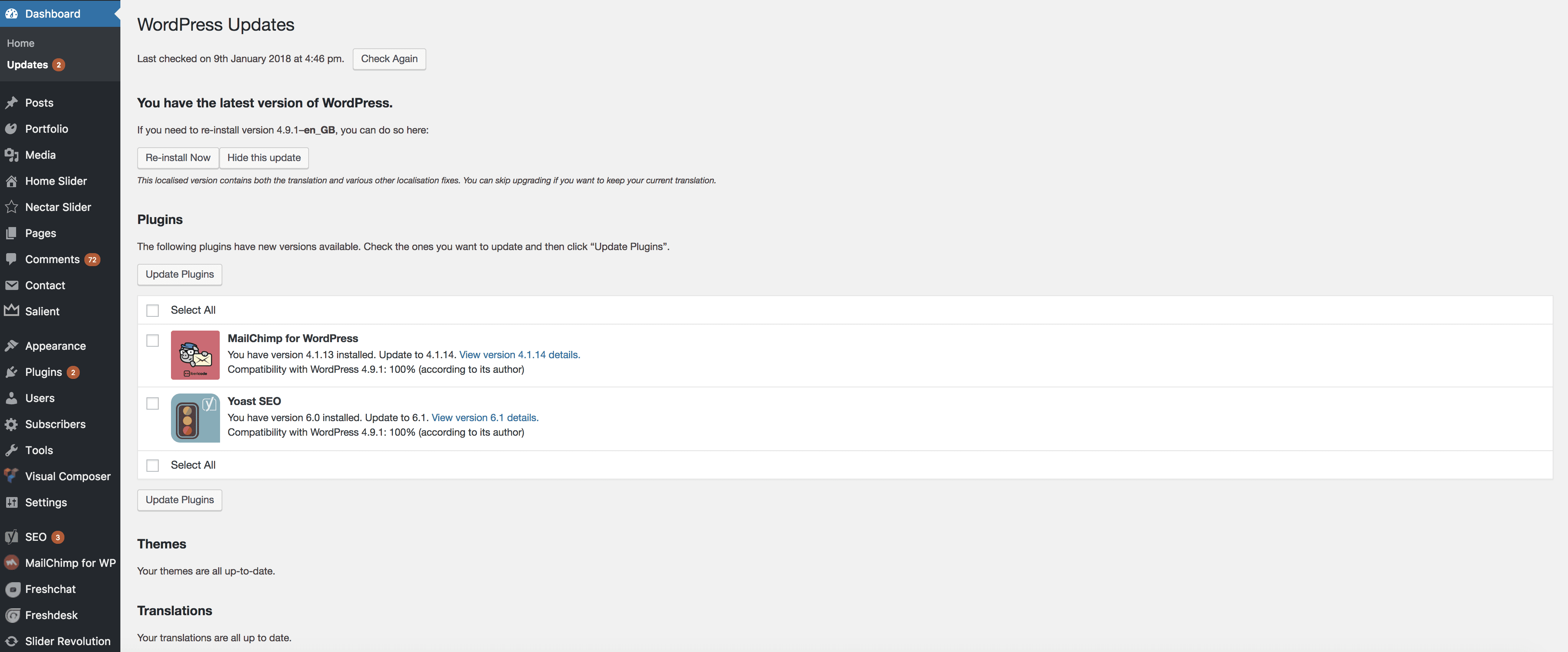Click the Freshdesk icon
The image size is (1568, 652).
tap(13, 616)
